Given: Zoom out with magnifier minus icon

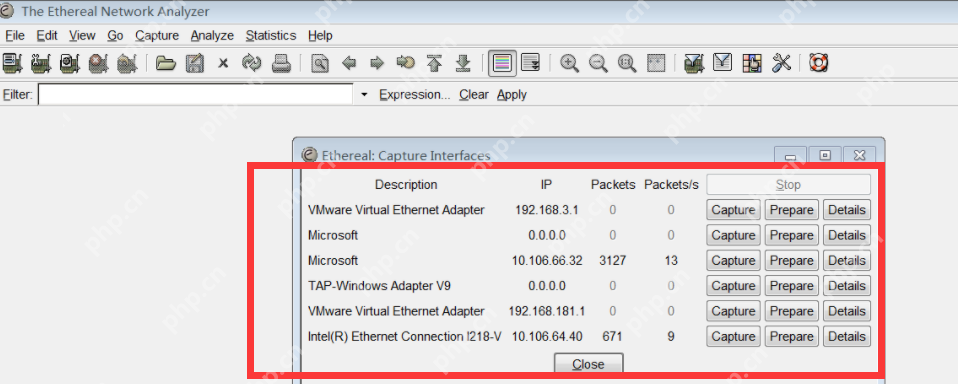Looking at the screenshot, I should pyautogui.click(x=598, y=63).
